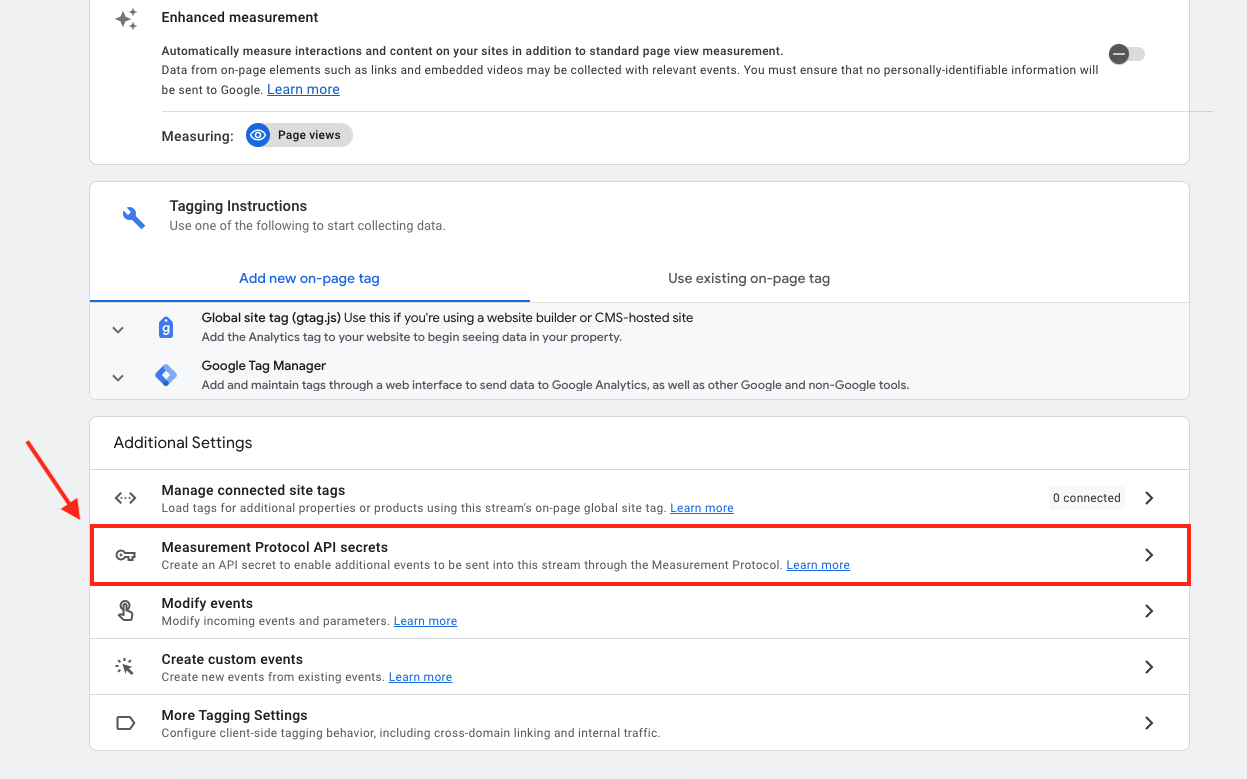Click the Enhanced measurement sparkle icon
Screen dimensions: 1247x779
click(x=126, y=19)
